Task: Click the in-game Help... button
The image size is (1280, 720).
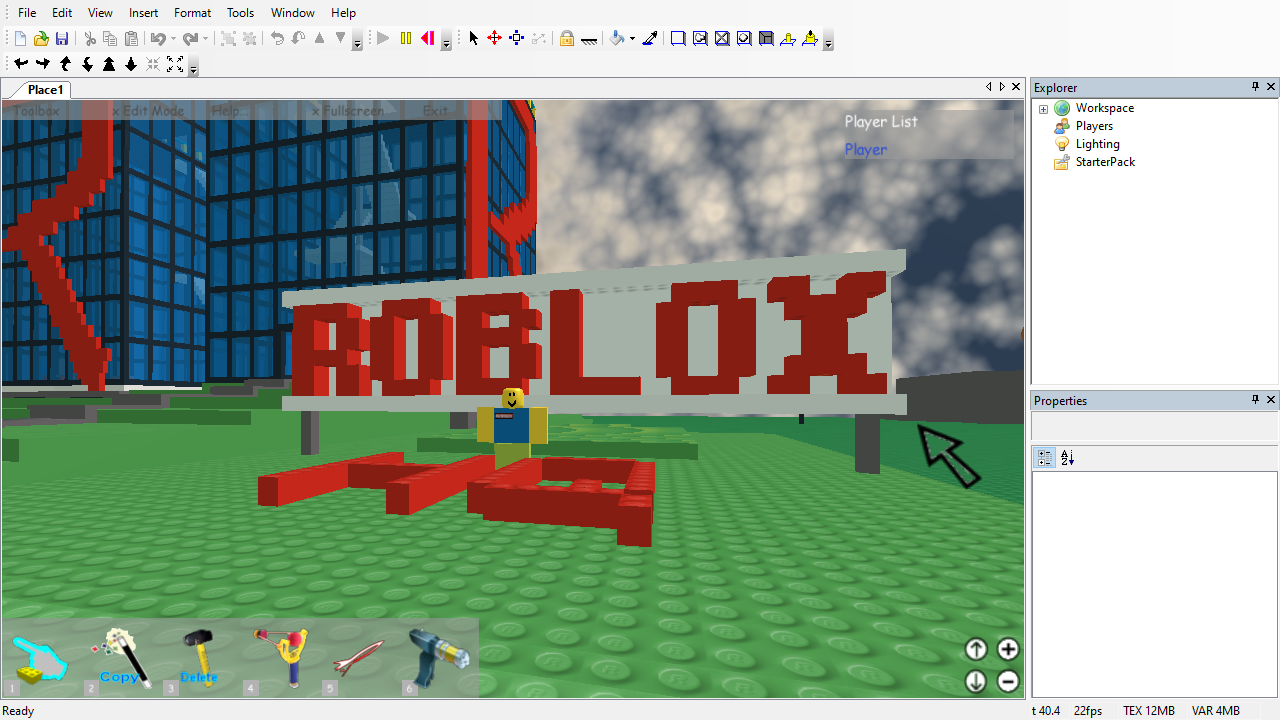Action: click(x=227, y=111)
